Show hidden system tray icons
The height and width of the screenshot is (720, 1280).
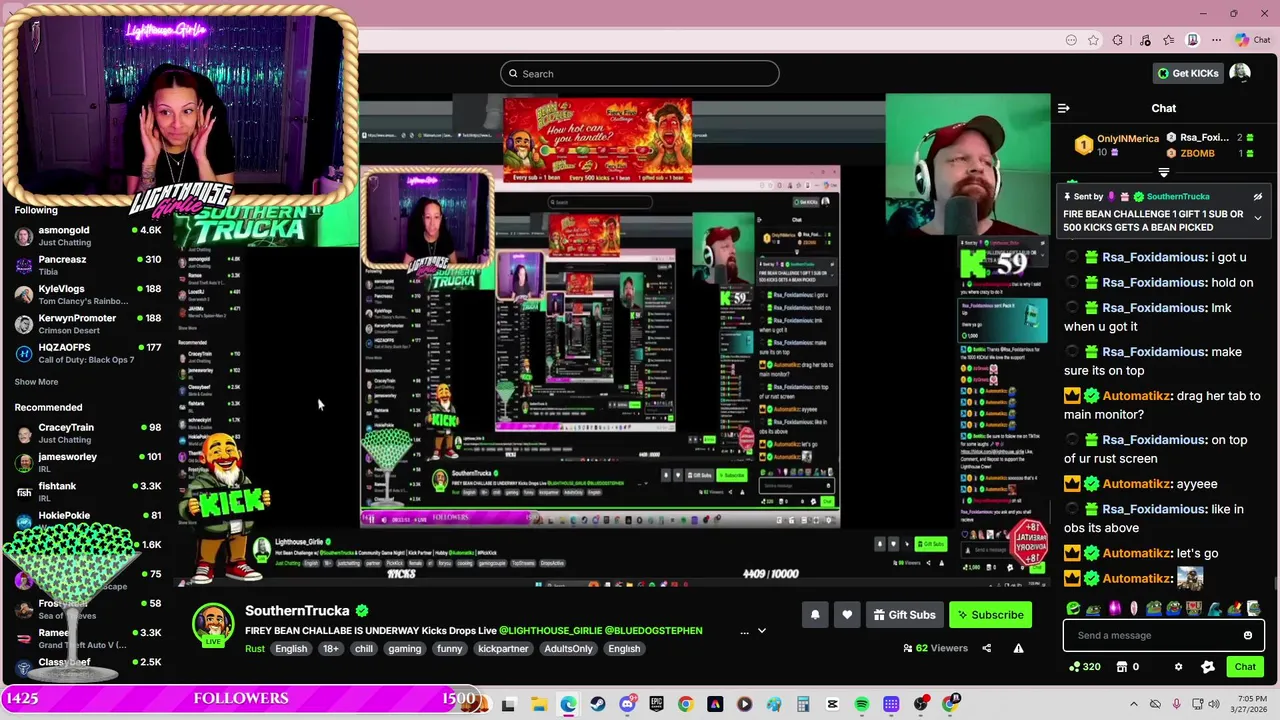tap(1133, 704)
